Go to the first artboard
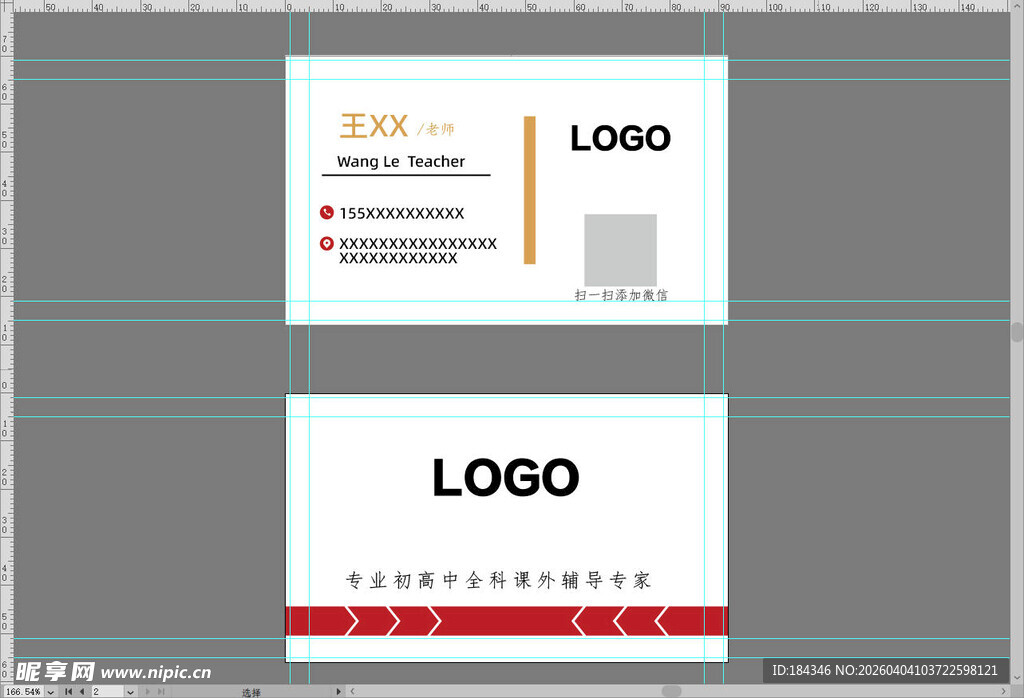Screen dimensions: 1024x698 tap(68, 691)
